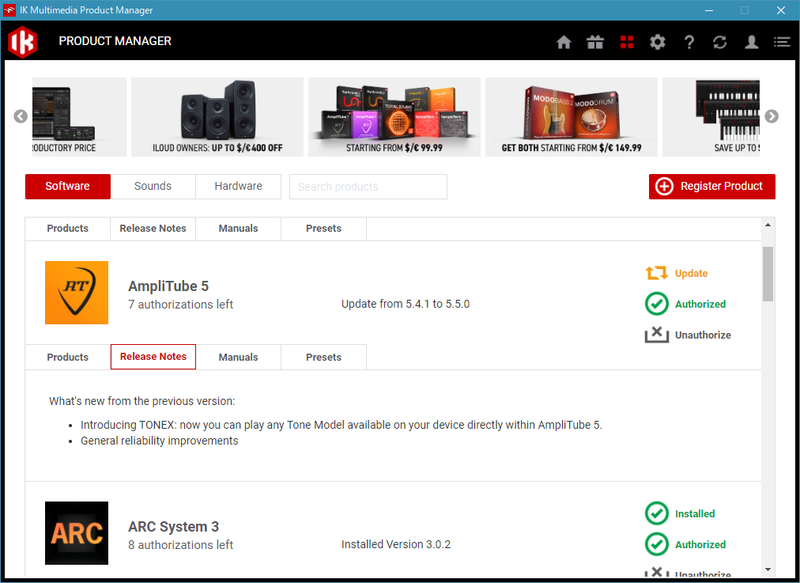Click the refresh arrows icon
Screen dimensions: 800x583
(x=720, y=42)
